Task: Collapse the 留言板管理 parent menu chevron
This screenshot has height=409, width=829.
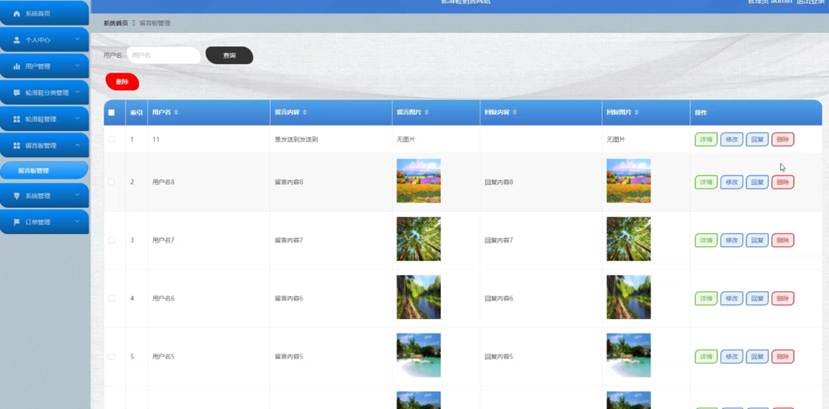Action: pos(78,145)
